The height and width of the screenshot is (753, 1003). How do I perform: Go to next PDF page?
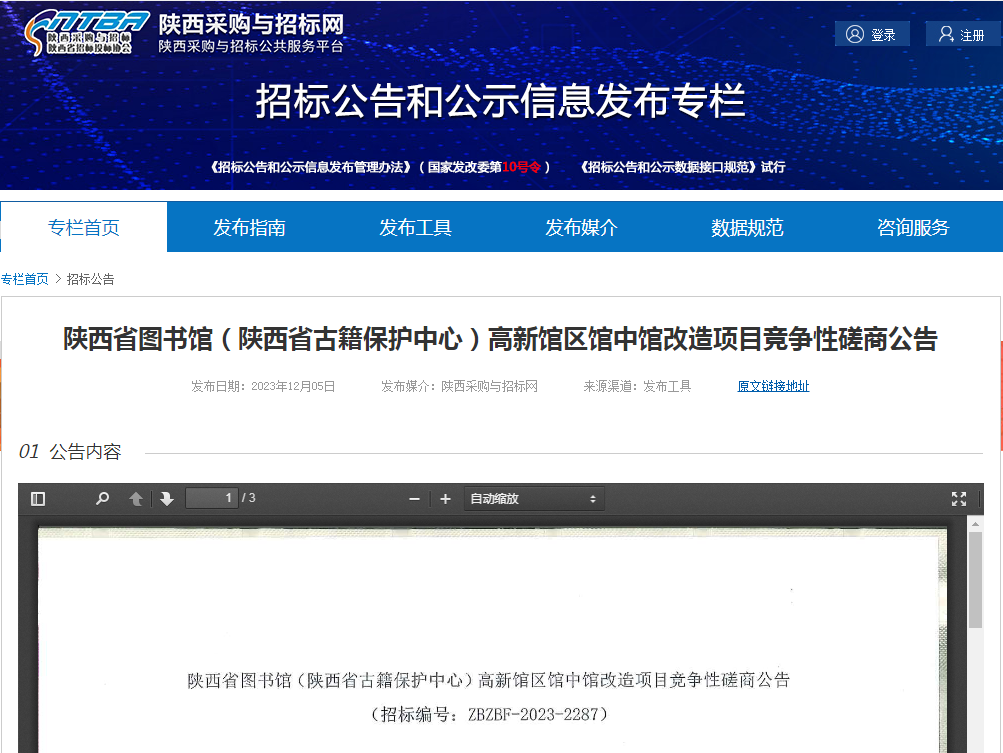(166, 498)
